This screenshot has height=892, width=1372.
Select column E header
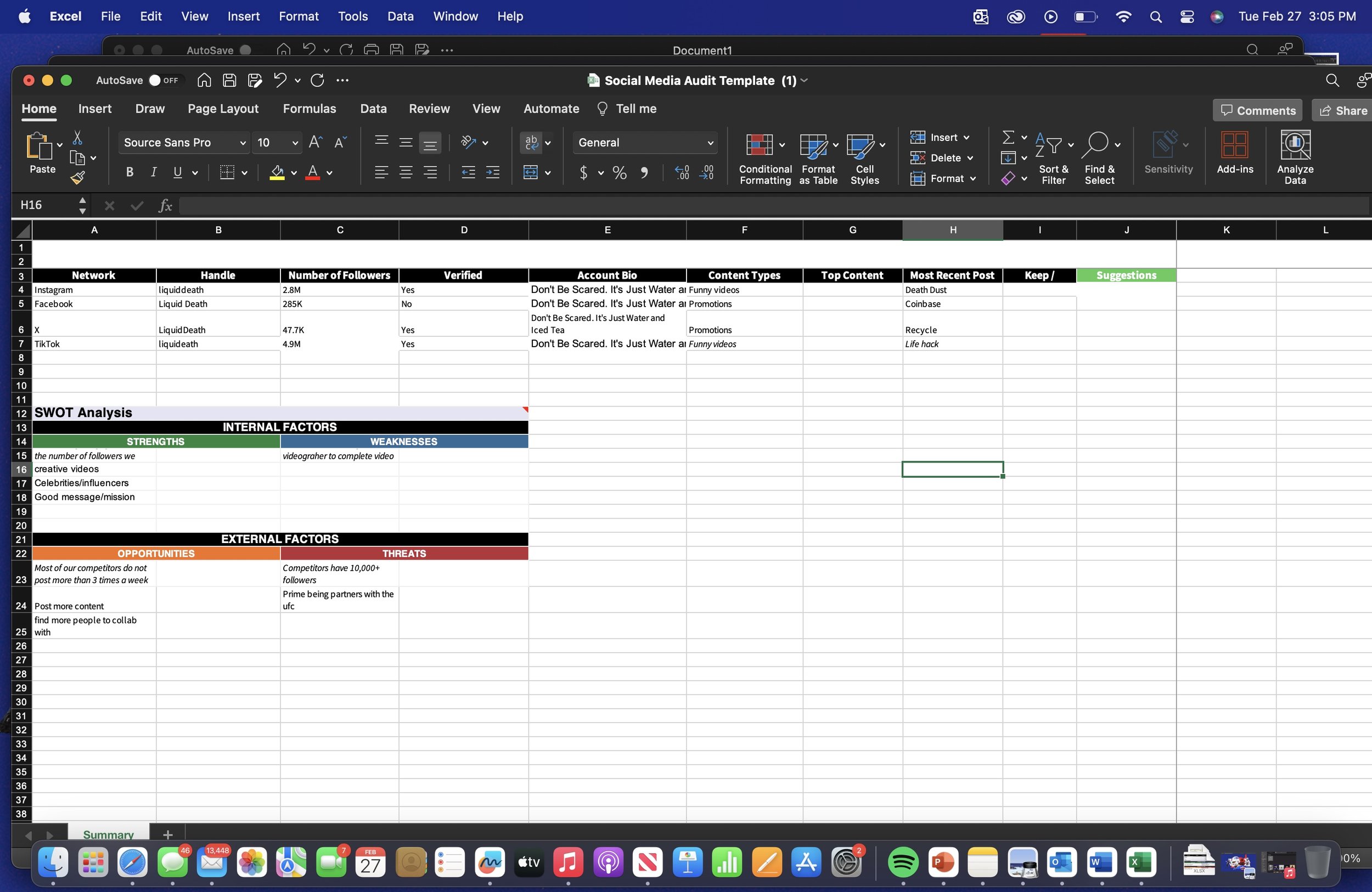(x=607, y=230)
